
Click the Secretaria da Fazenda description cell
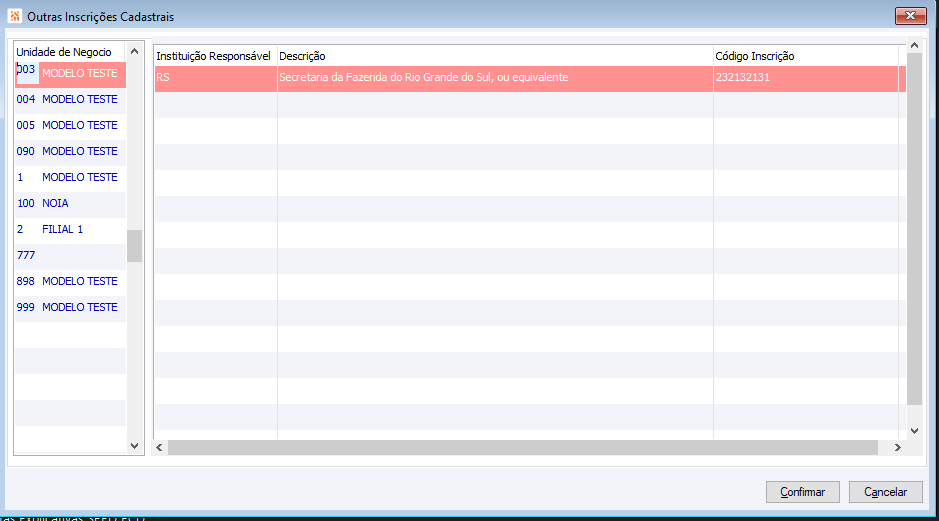(495, 78)
